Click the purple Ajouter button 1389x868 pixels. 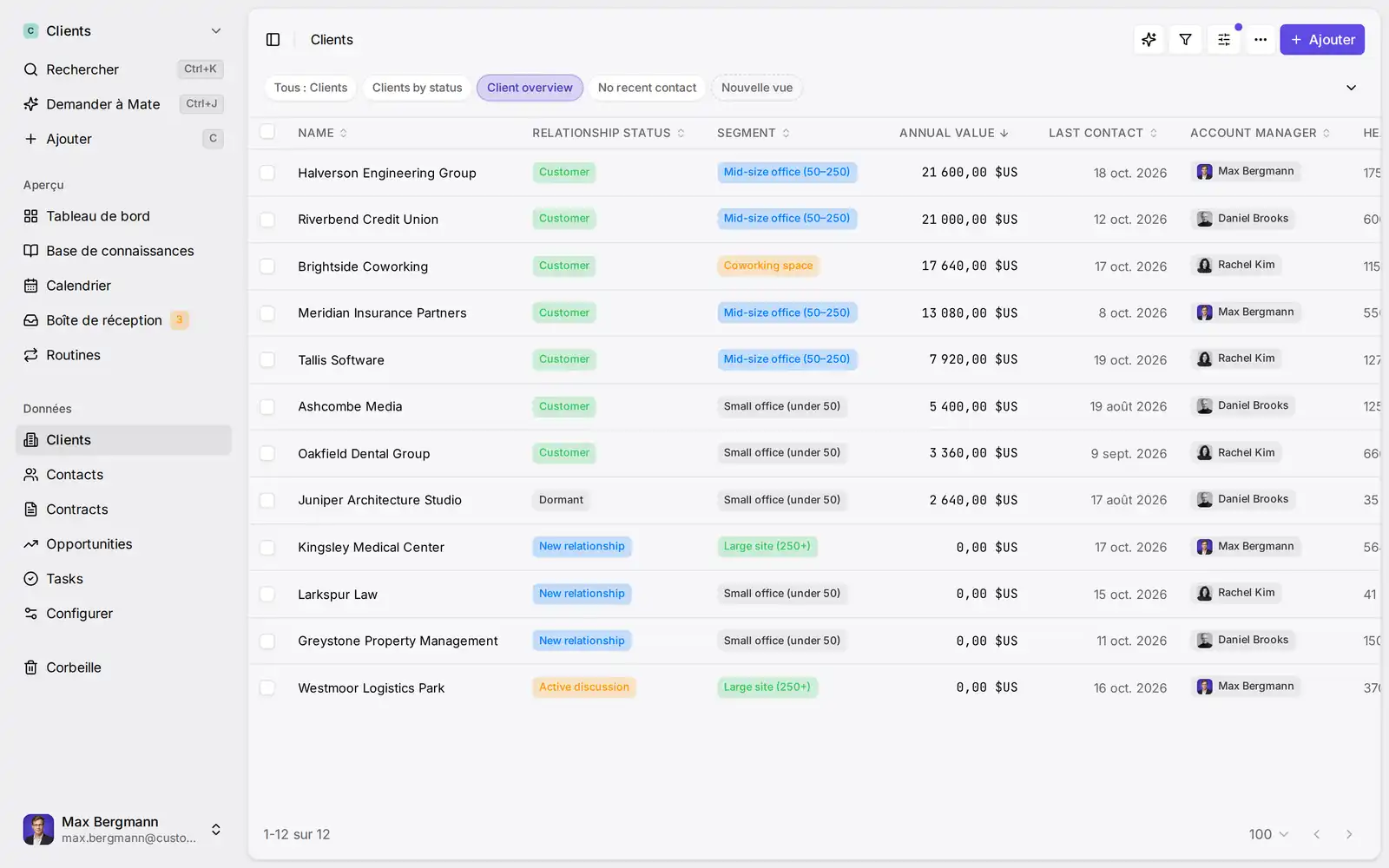point(1322,40)
